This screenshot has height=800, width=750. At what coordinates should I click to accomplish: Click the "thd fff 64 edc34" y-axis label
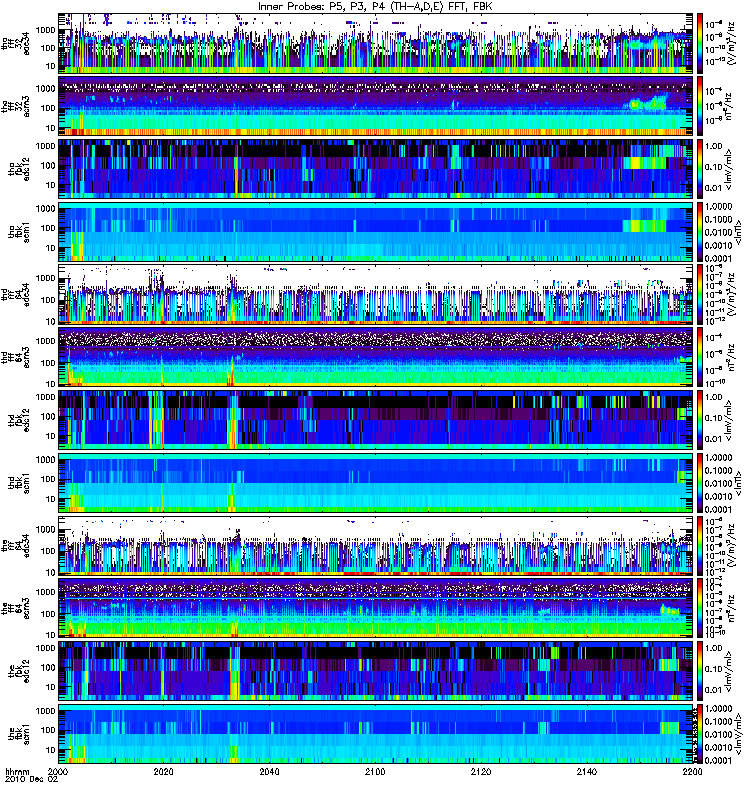tap(15, 294)
